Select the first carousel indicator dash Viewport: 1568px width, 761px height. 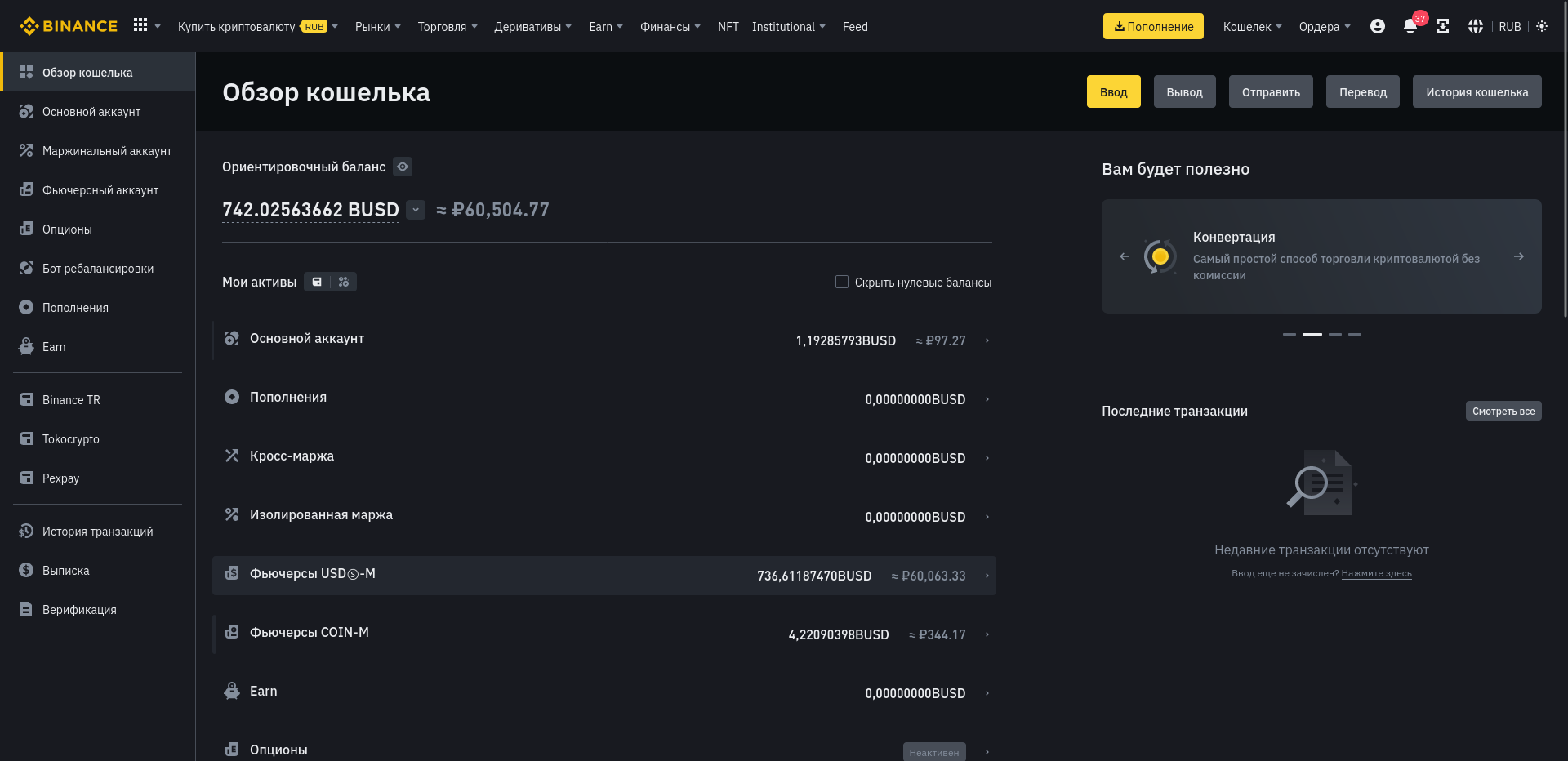(x=1290, y=334)
